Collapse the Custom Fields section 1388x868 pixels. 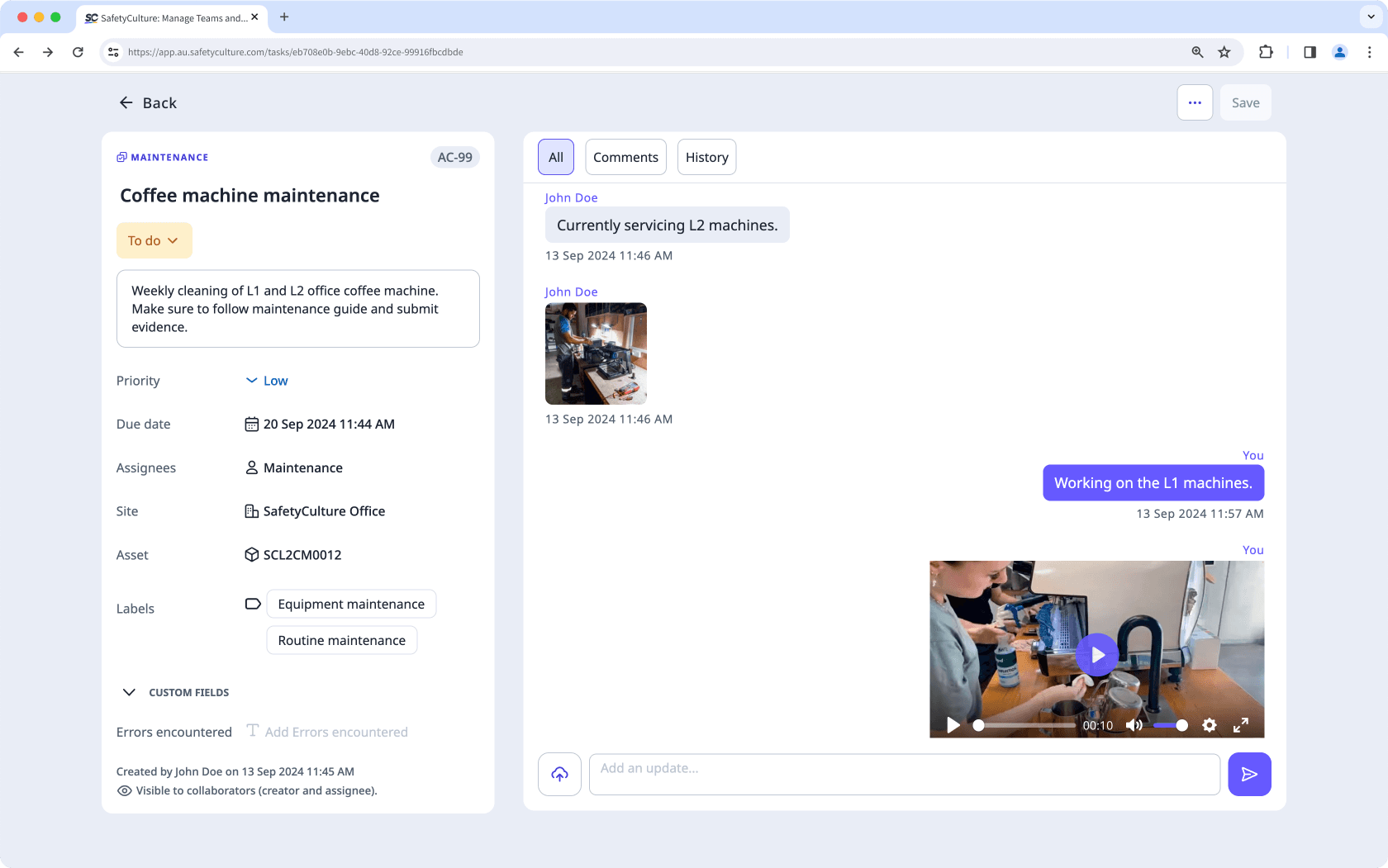pos(128,692)
